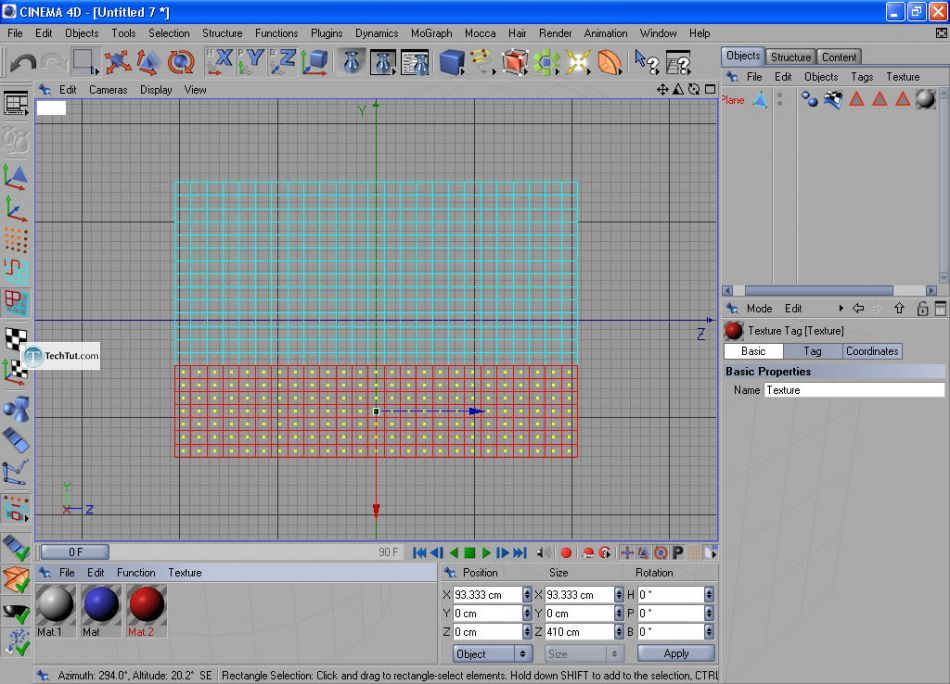The height and width of the screenshot is (684, 950).
Task: Click the timeline frame slider 0 F
Action: [x=75, y=552]
